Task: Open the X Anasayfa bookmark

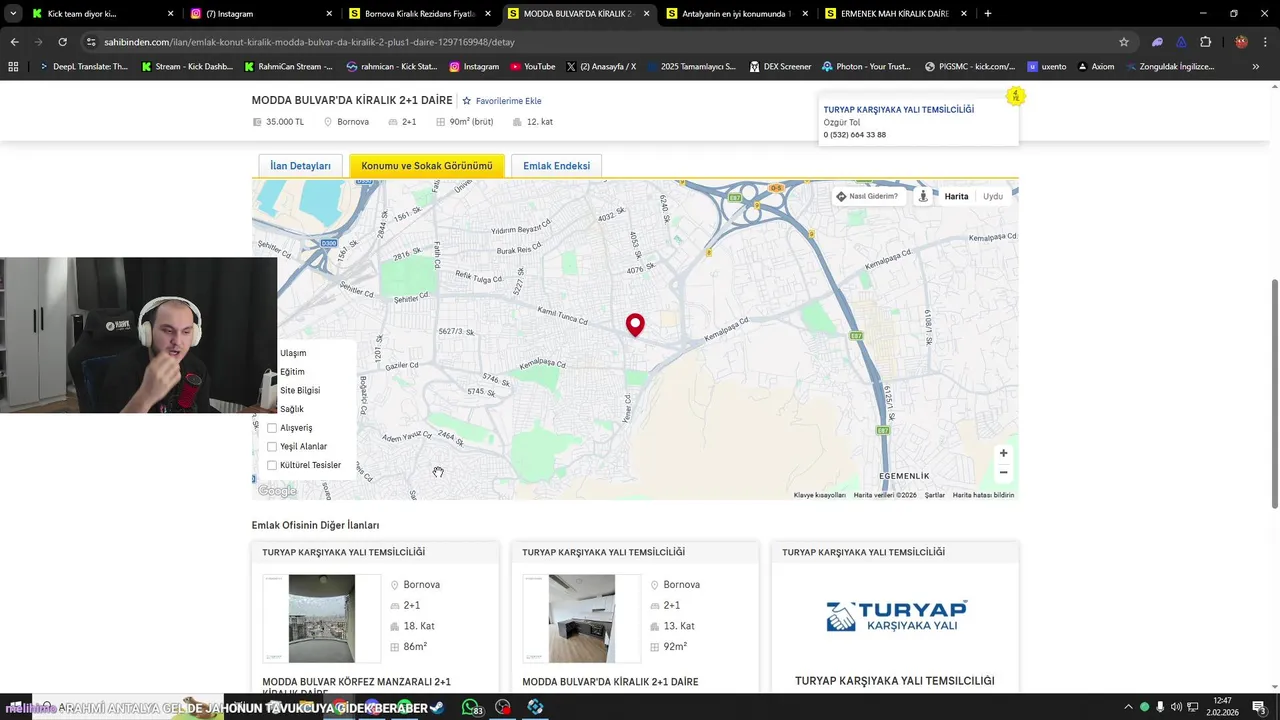Action: (x=601, y=66)
